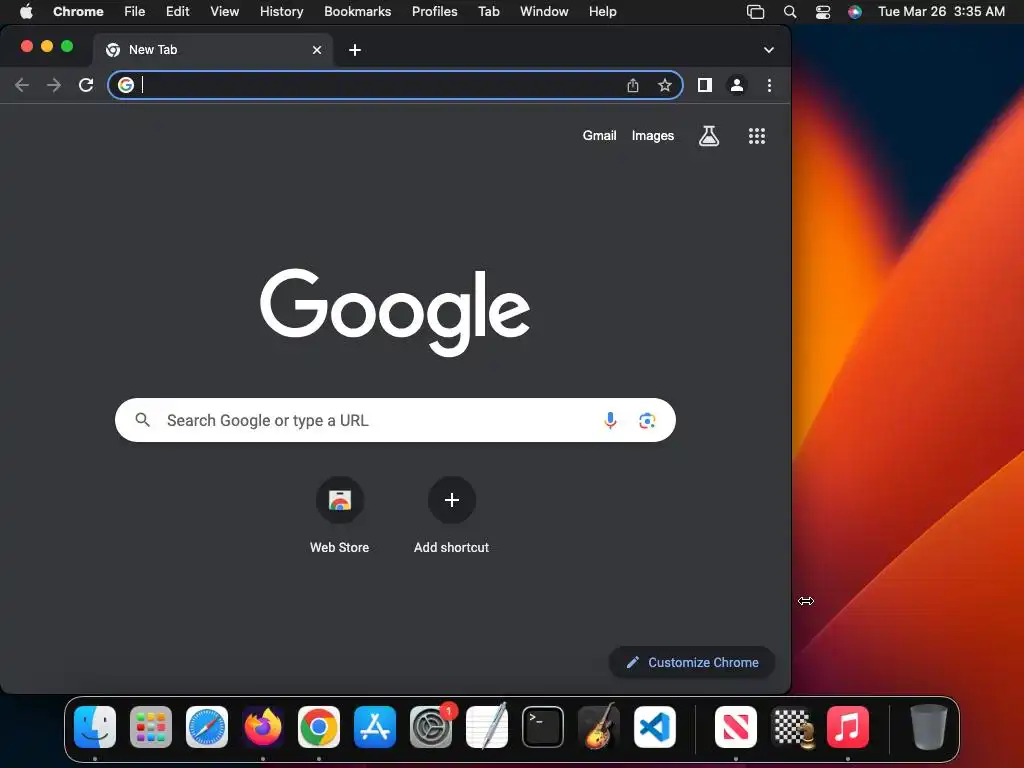This screenshot has height=768, width=1024.
Task: Open Launchpad from the dock
Action: (151, 726)
